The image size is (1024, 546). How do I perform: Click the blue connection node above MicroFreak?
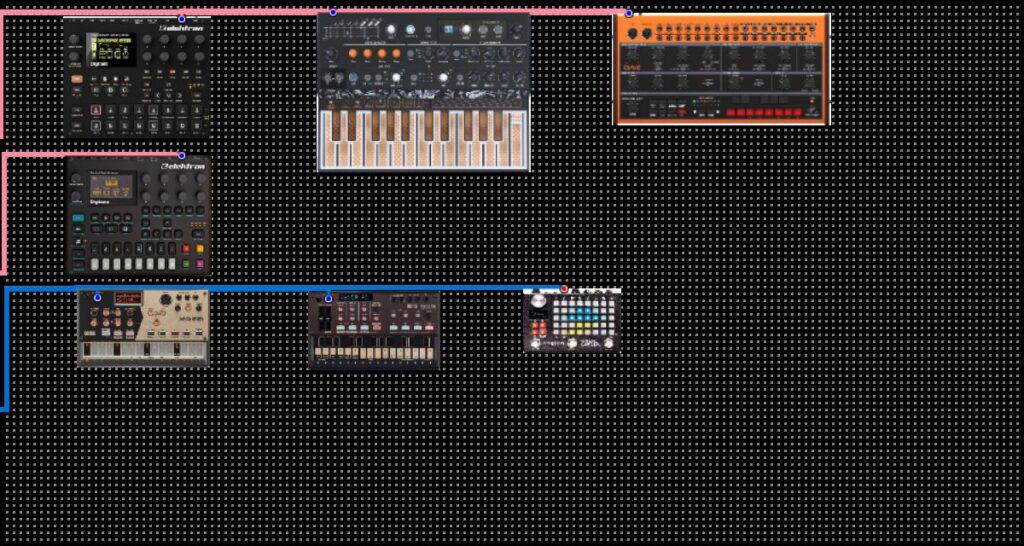click(333, 12)
